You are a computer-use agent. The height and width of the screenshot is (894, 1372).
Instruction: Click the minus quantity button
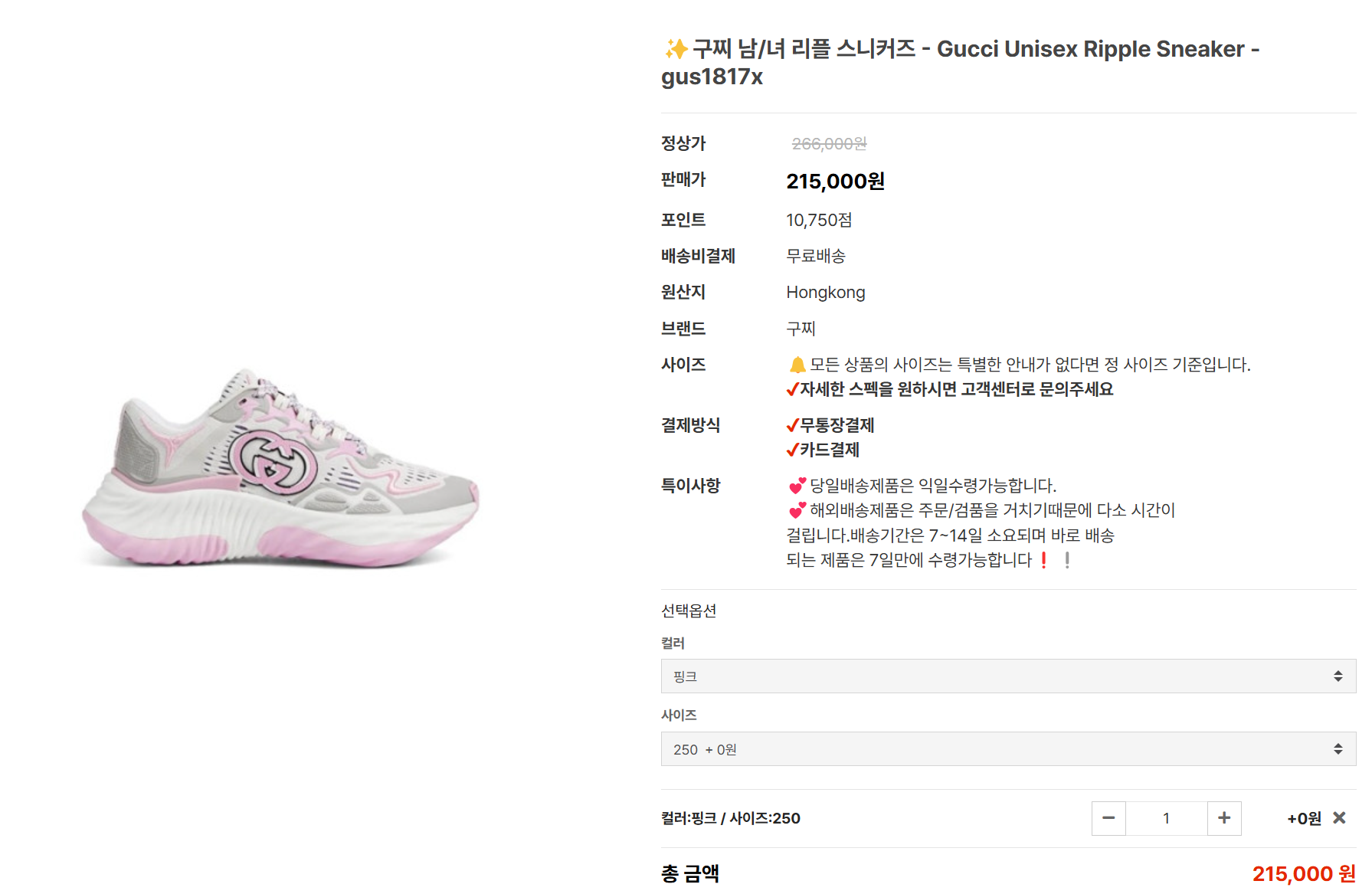(x=1108, y=818)
